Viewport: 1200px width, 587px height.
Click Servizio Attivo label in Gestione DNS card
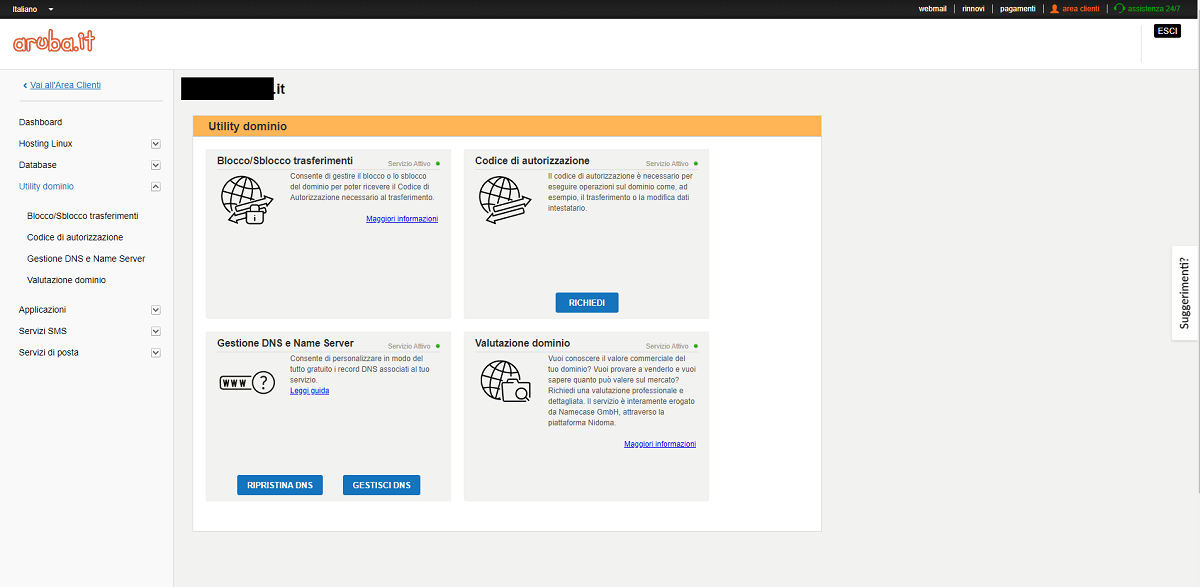409,346
